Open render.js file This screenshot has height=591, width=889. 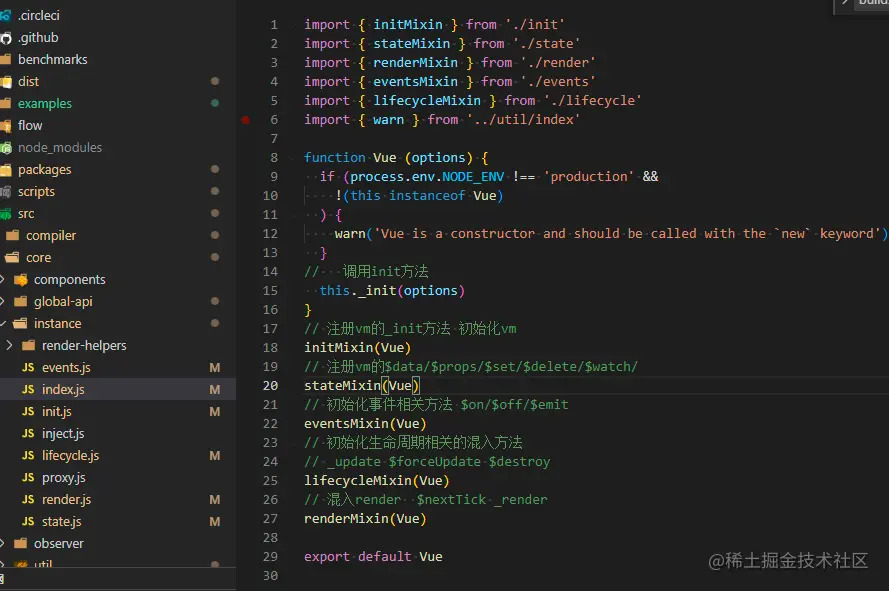click(x=66, y=500)
